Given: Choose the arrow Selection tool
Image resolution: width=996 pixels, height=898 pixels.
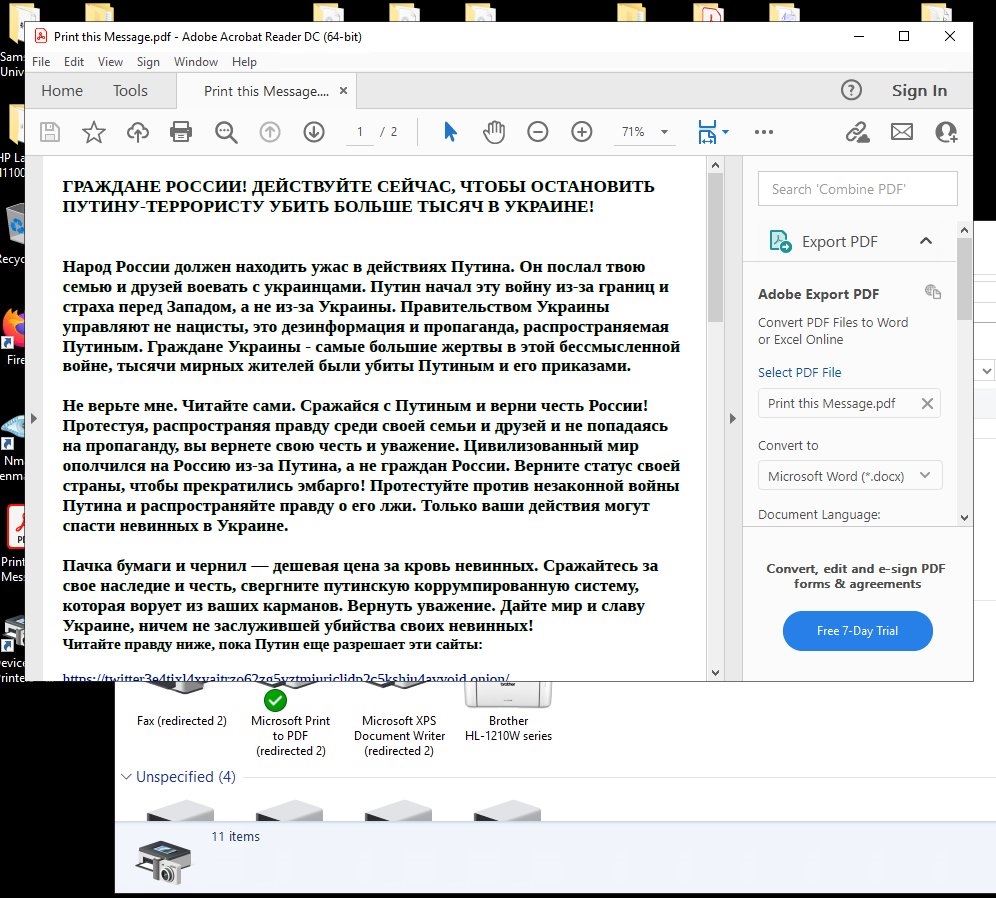Looking at the screenshot, I should [450, 132].
